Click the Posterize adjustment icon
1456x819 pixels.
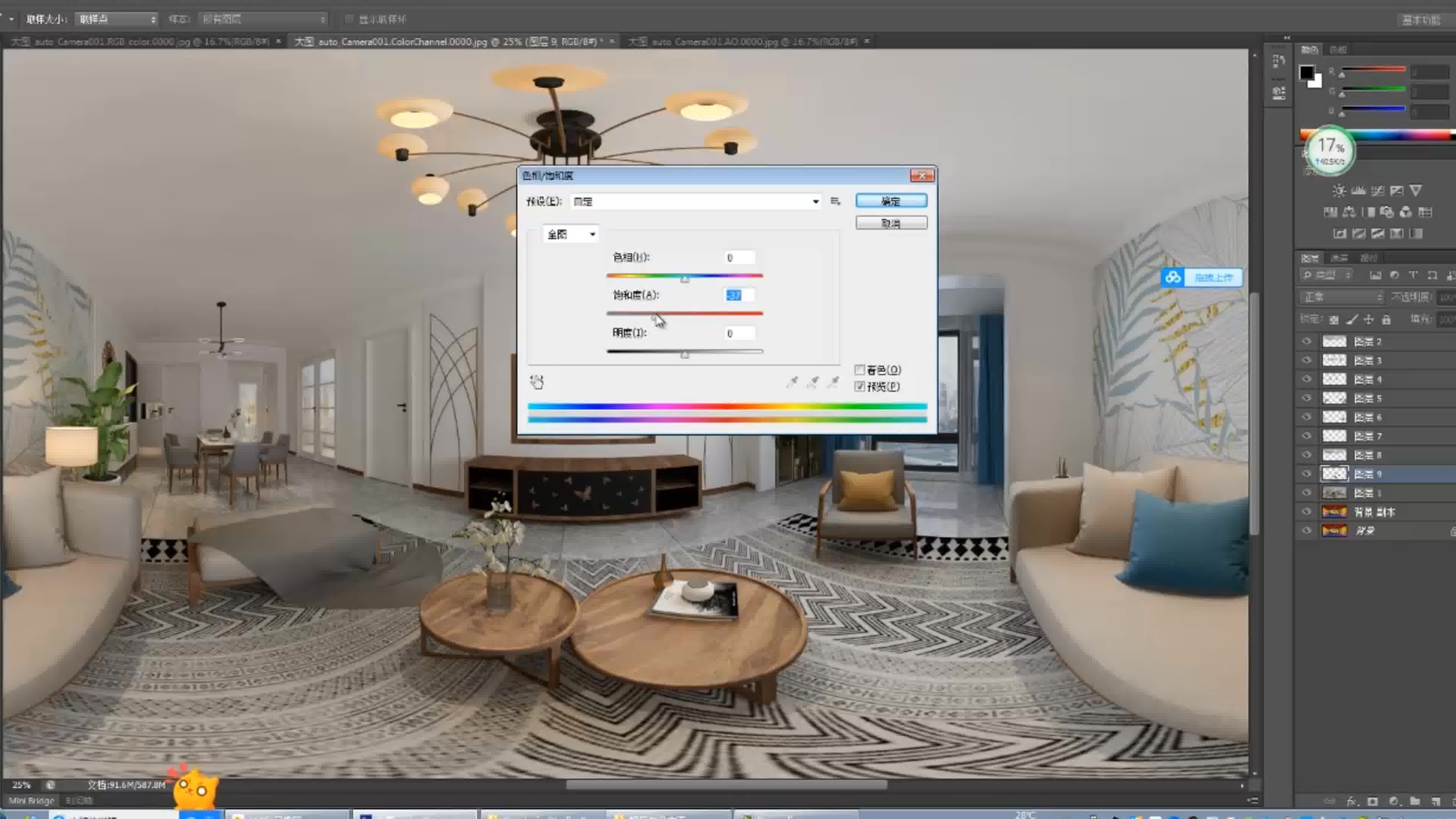click(x=1359, y=234)
